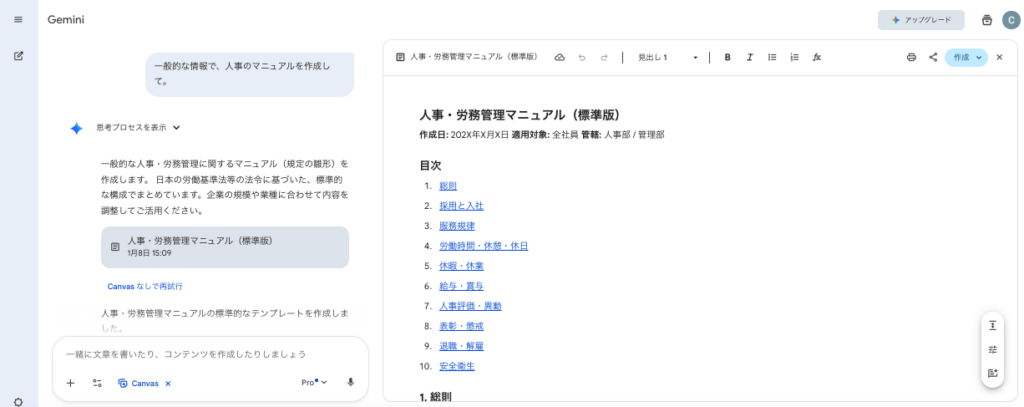Click the prompt text input field
Viewport: 1024px width, 407px height.
click(x=200, y=354)
